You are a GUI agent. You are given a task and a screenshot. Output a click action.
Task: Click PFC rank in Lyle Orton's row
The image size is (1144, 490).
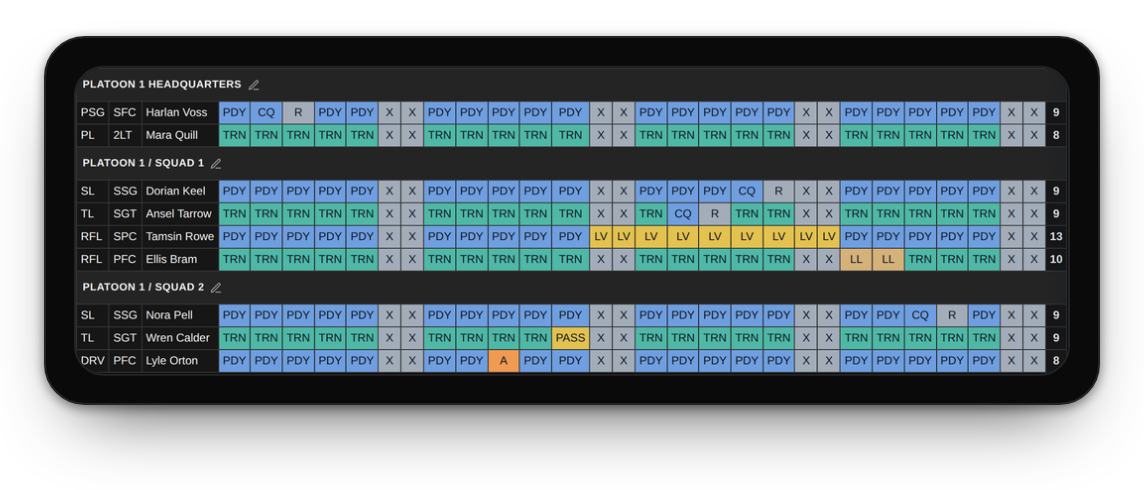[x=125, y=361]
